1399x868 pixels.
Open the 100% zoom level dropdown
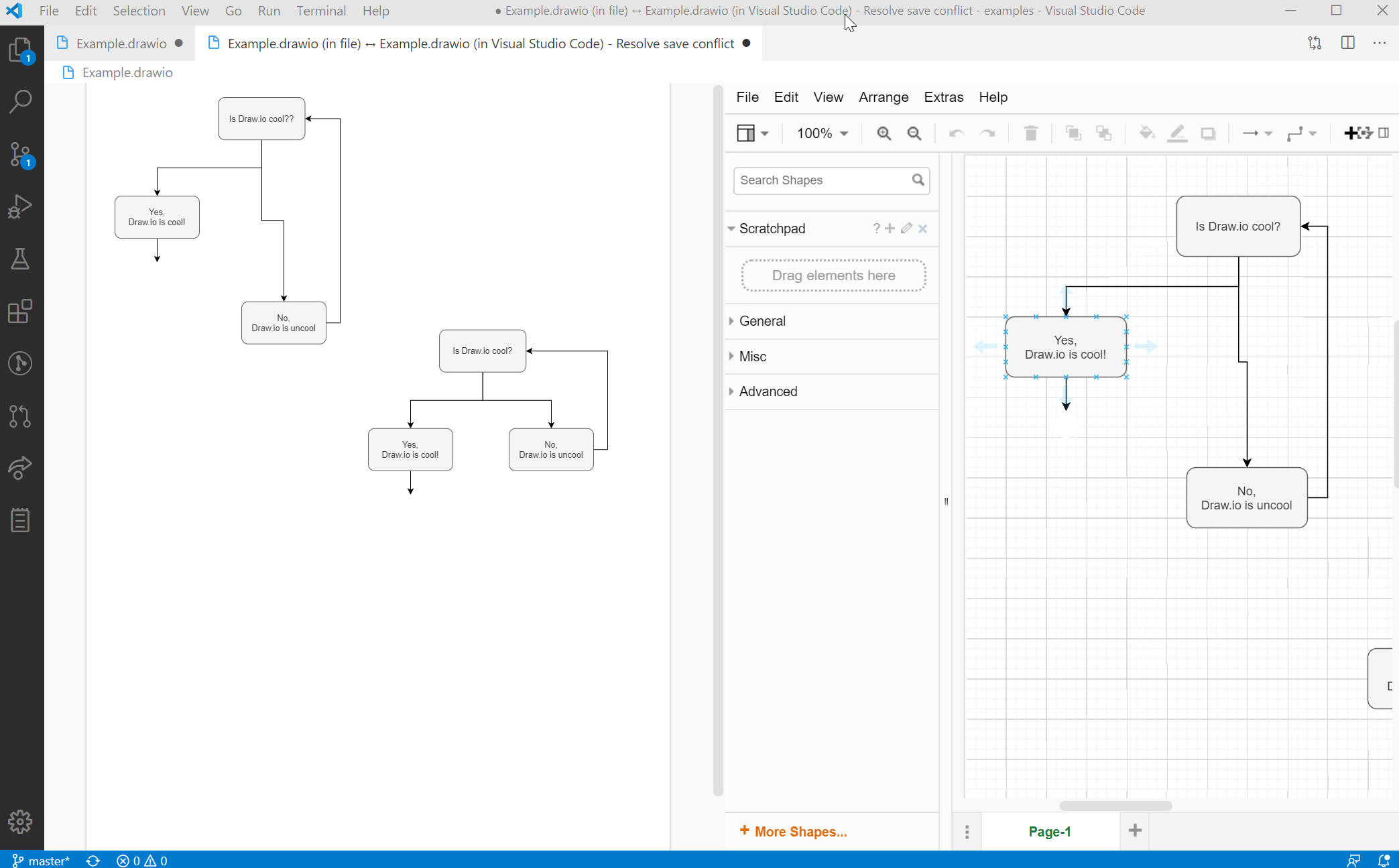tap(821, 133)
